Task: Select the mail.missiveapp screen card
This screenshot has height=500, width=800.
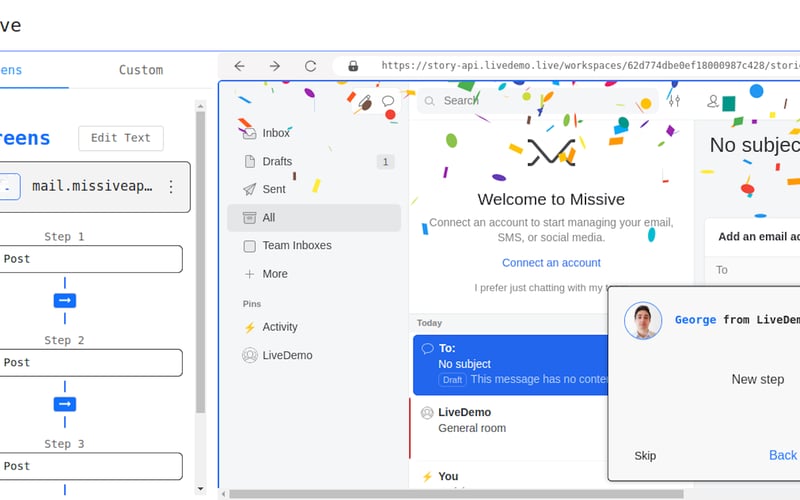Action: (x=94, y=187)
